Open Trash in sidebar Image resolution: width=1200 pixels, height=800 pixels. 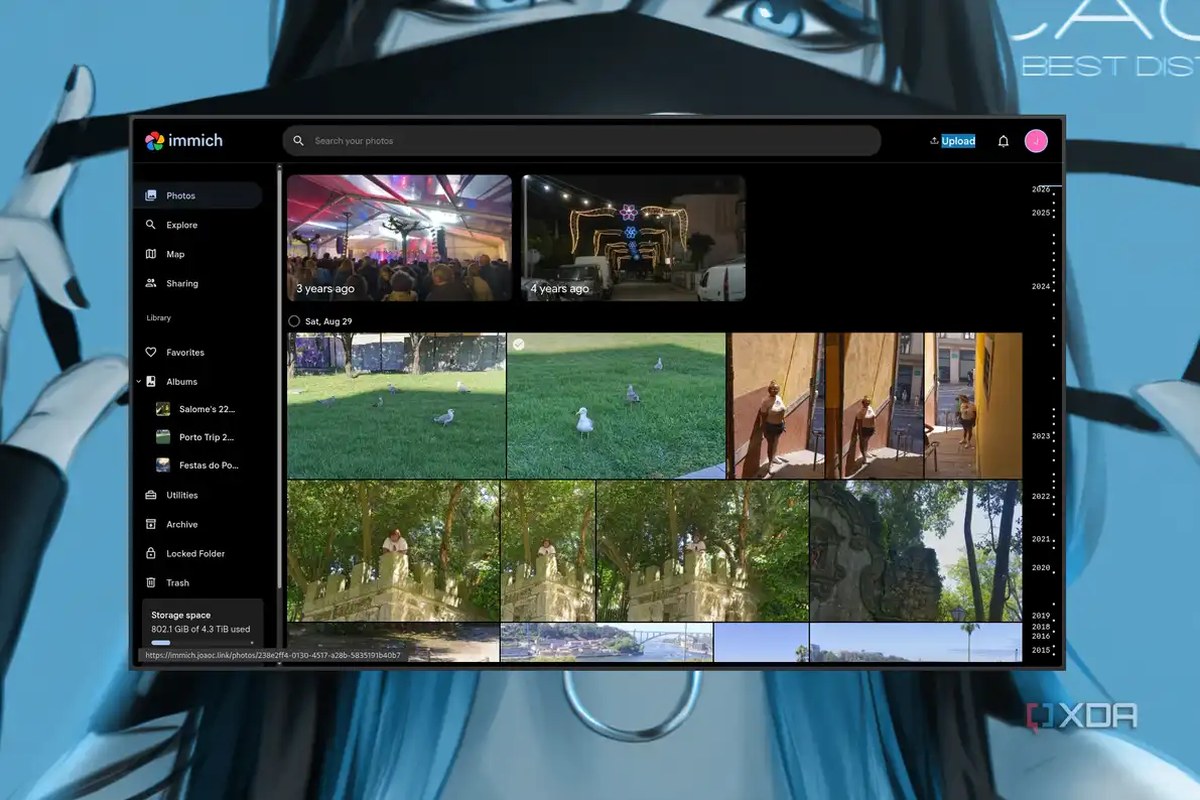tap(198, 582)
